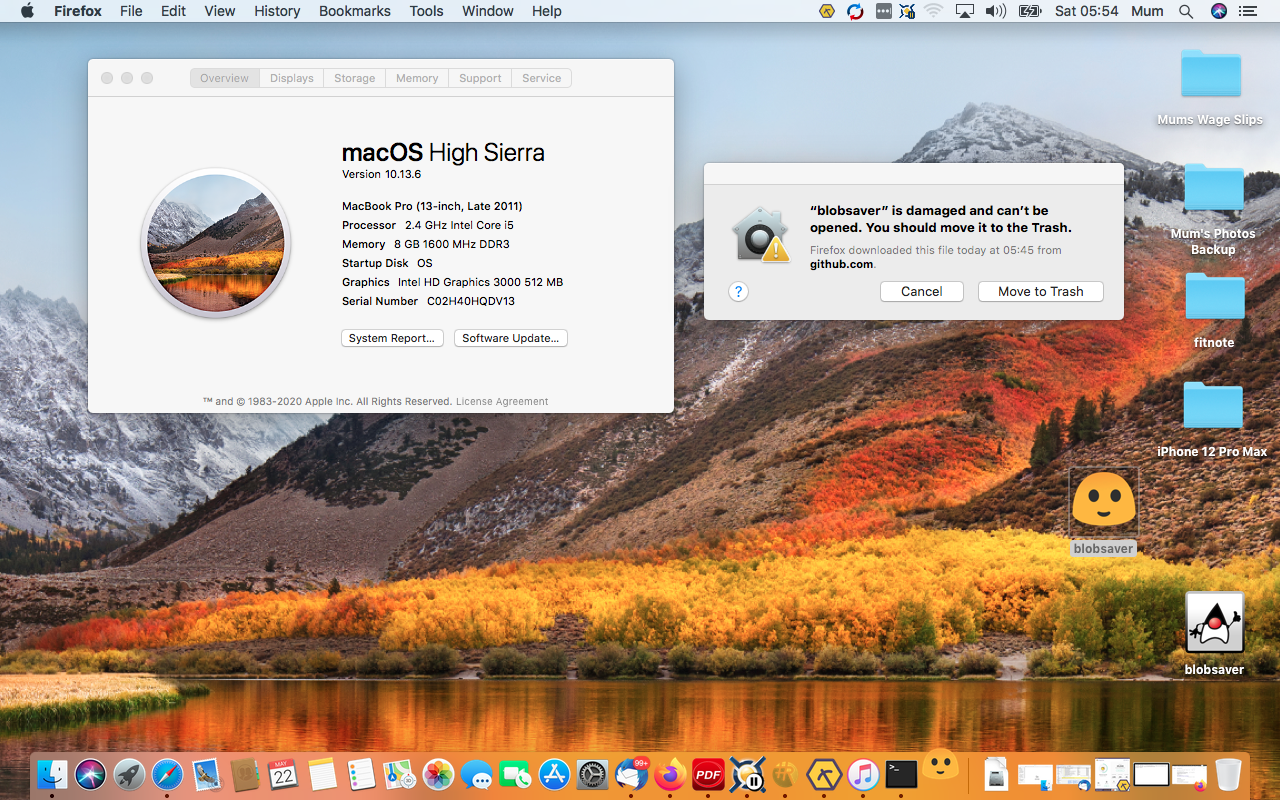Open Maps app in Dock
Image resolution: width=1280 pixels, height=800 pixels.
(400, 774)
